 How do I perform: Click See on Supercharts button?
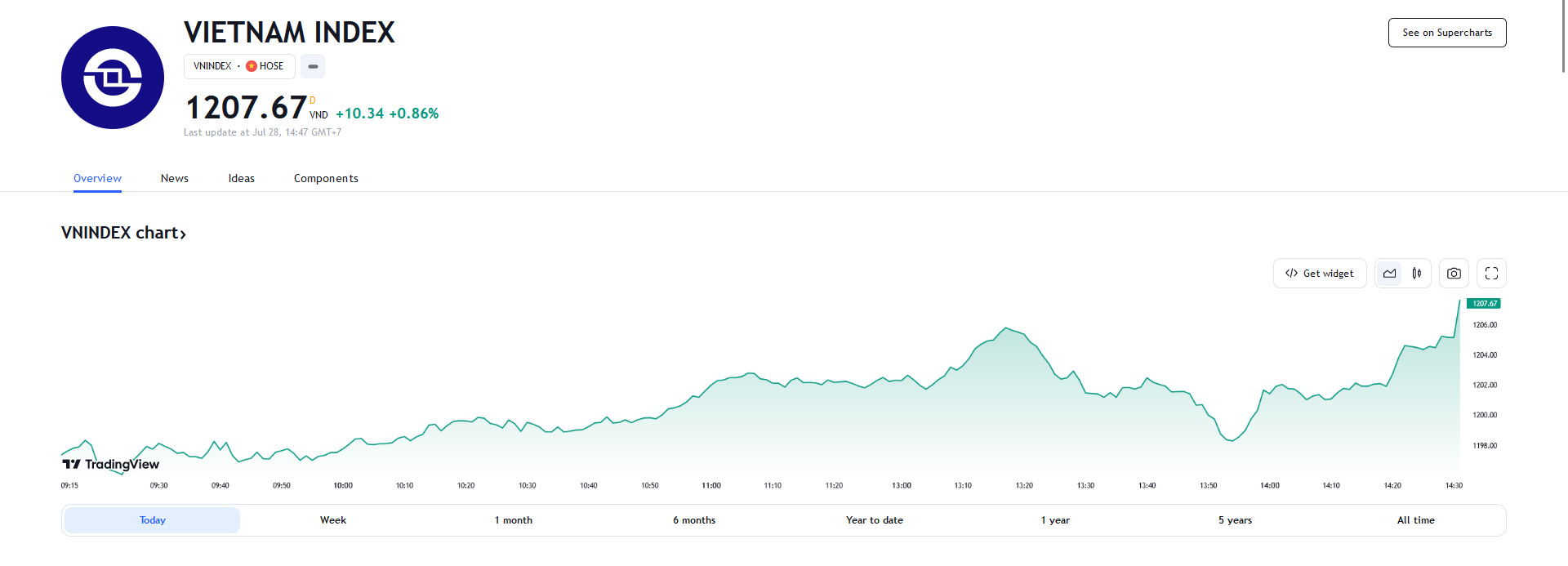1446,33
